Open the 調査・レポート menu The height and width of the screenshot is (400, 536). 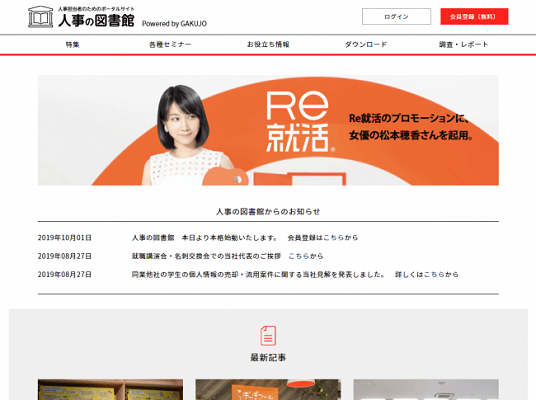464,44
